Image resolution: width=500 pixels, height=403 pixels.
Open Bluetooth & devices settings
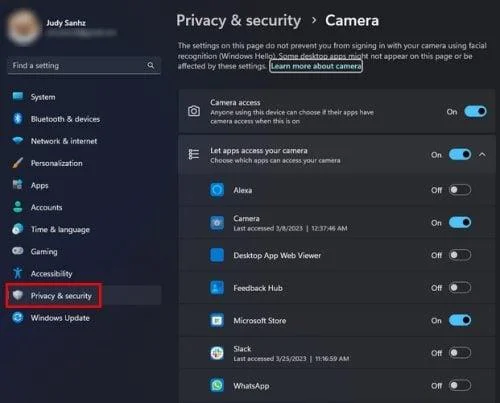[85, 119]
